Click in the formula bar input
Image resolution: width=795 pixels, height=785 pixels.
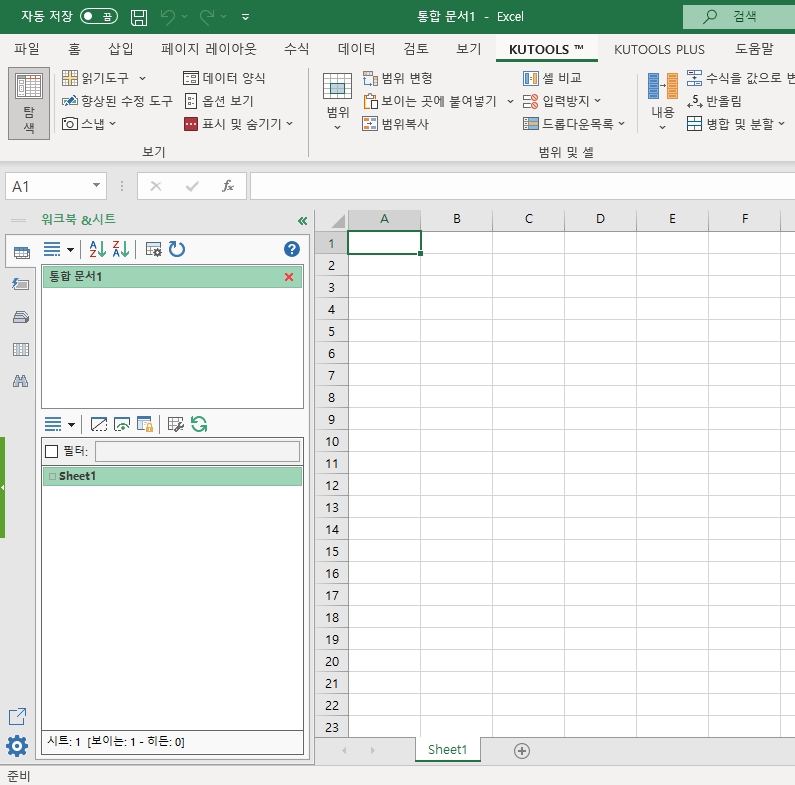pyautogui.click(x=522, y=186)
